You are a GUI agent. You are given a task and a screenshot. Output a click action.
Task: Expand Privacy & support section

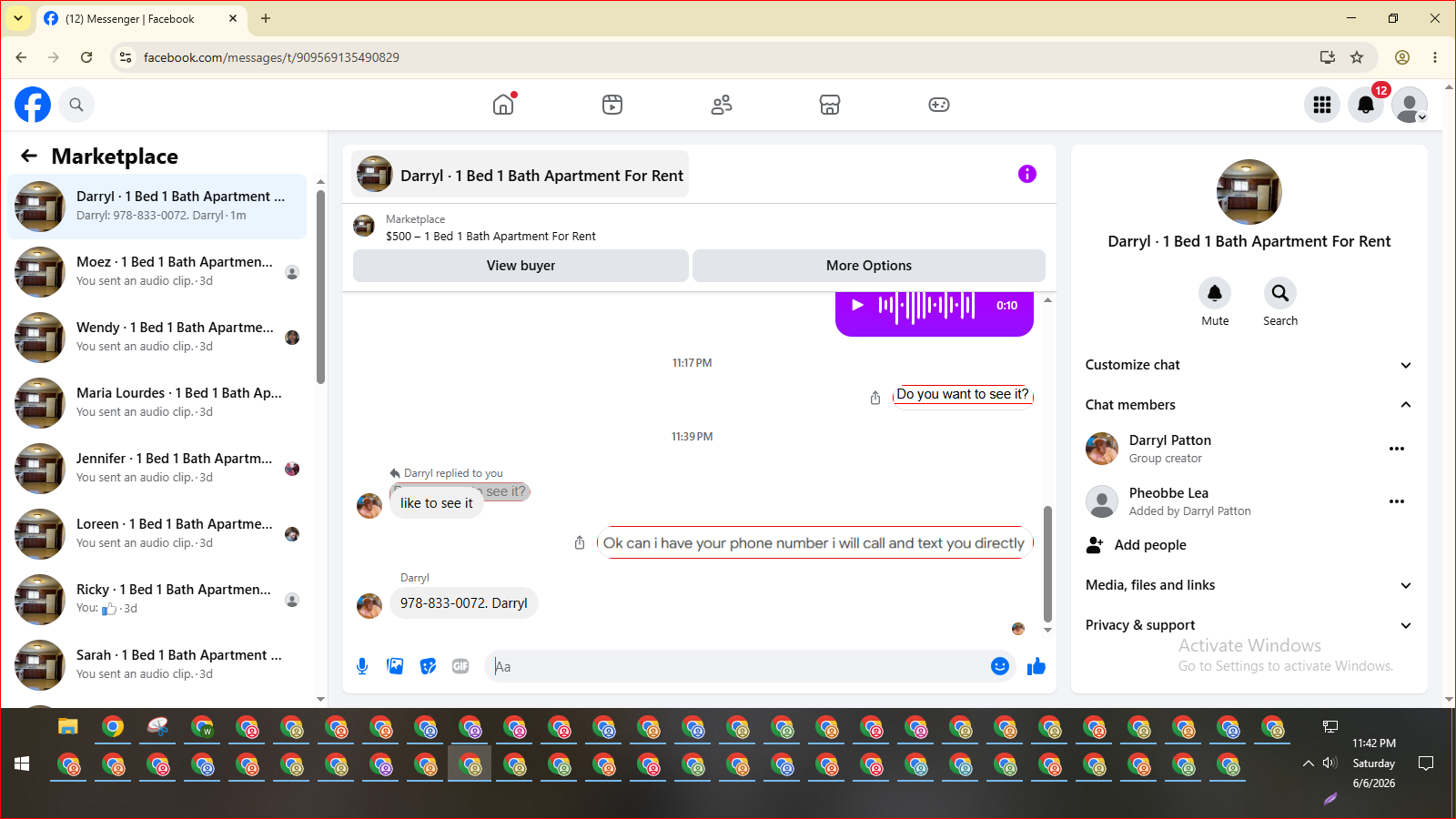(x=1249, y=625)
